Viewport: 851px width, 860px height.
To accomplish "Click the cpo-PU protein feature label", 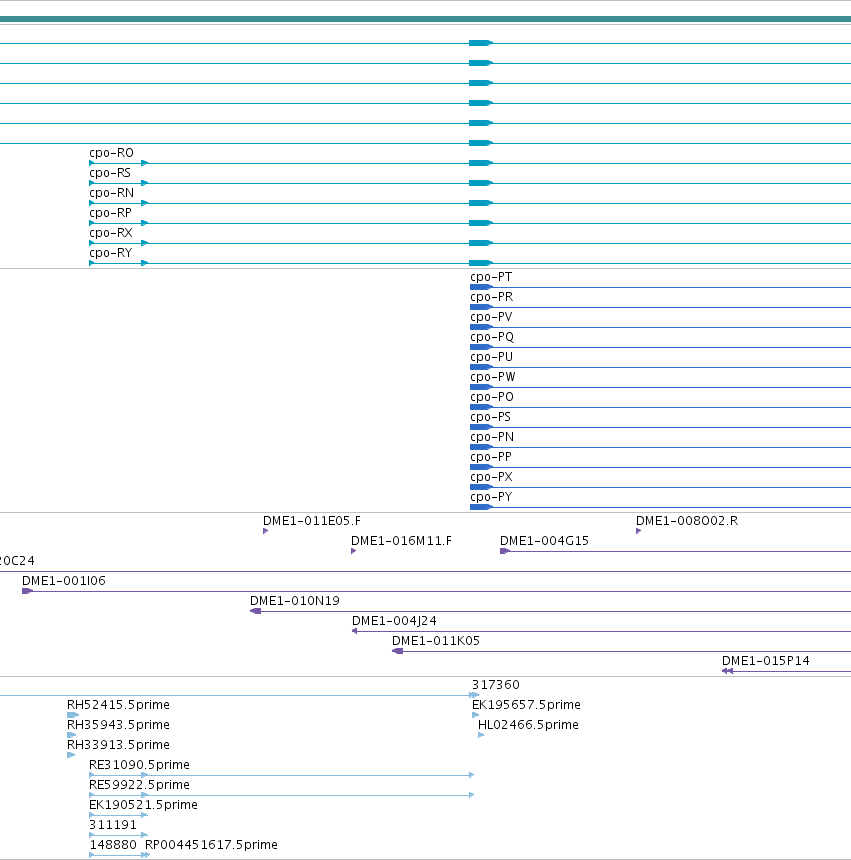I will (x=491, y=357).
